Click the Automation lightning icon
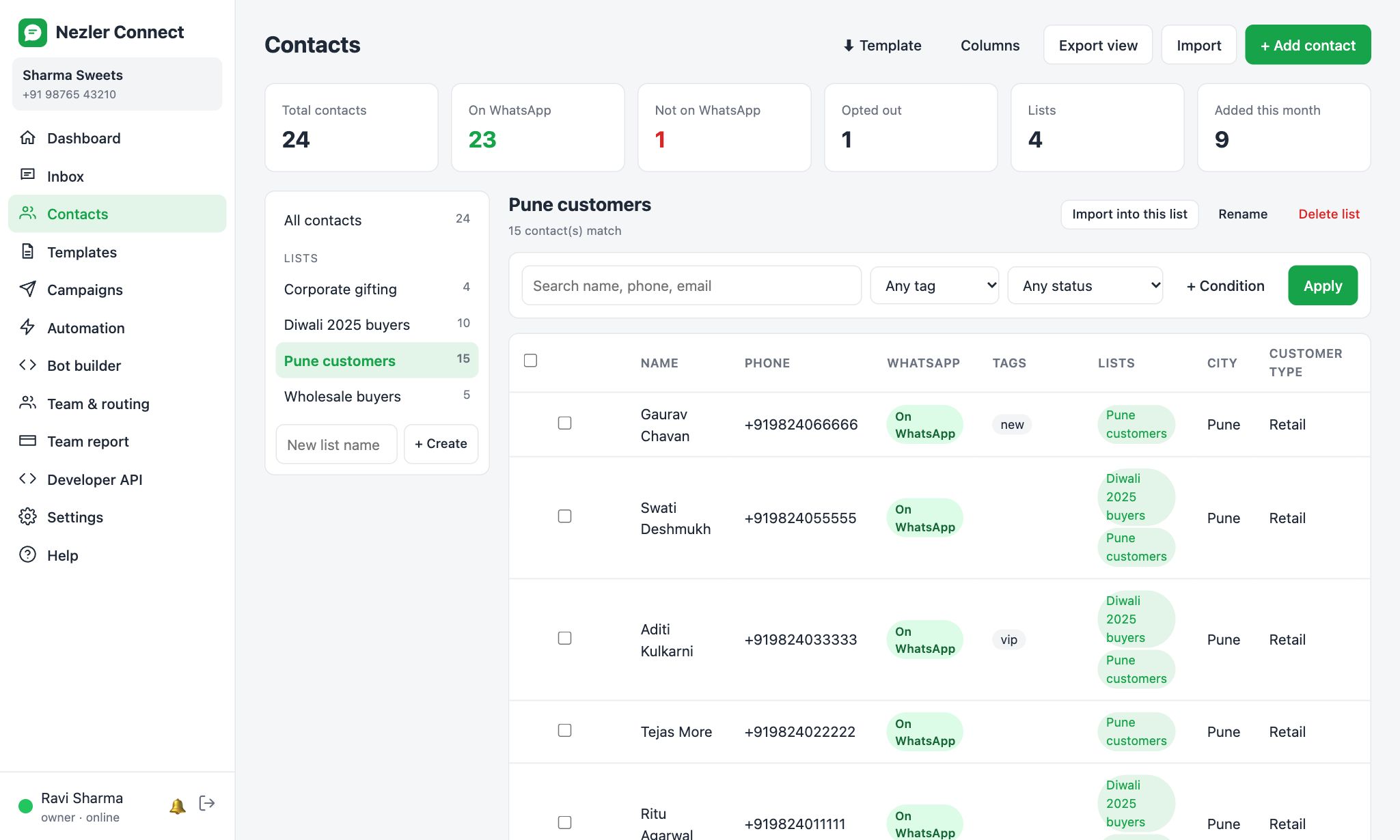Viewport: 1400px width, 840px height. point(27,327)
